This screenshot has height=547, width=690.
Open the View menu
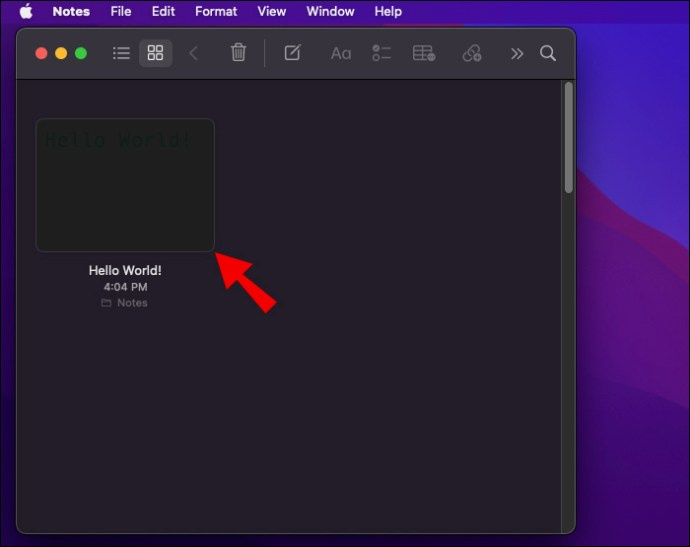272,11
